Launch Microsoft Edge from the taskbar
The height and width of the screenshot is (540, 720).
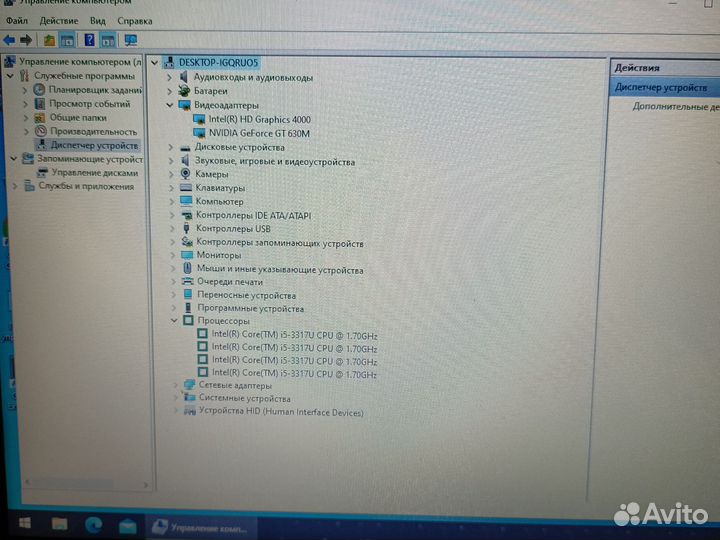(94, 524)
